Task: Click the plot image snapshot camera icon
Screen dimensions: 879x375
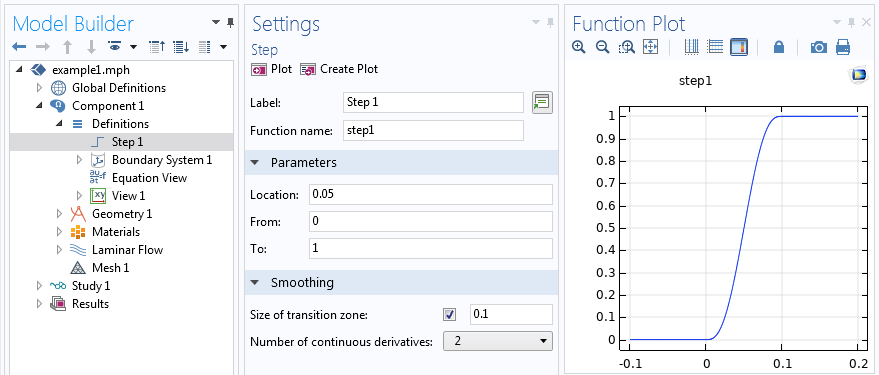Action: (x=818, y=47)
